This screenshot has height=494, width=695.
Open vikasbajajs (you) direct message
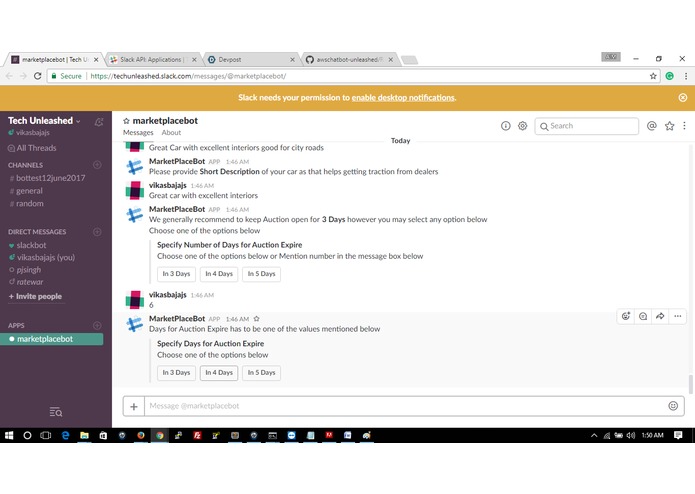[x=42, y=257]
